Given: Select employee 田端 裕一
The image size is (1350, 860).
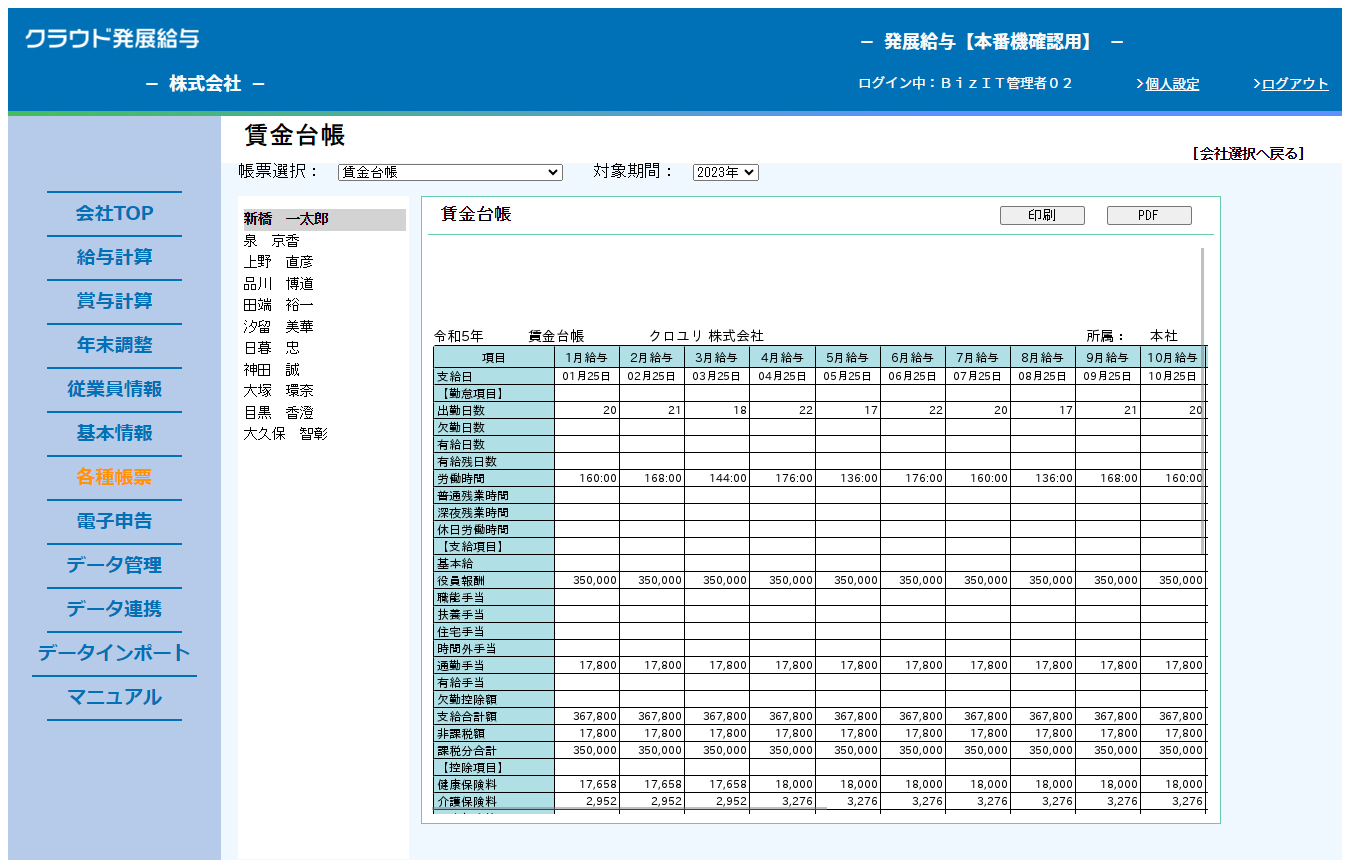Looking at the screenshot, I should point(278,305).
